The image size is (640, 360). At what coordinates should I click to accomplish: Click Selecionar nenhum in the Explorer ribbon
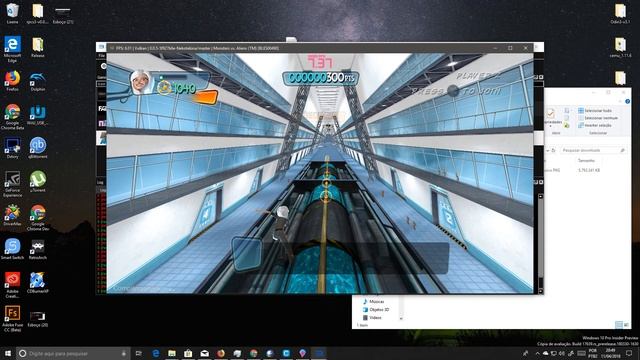tap(598, 118)
